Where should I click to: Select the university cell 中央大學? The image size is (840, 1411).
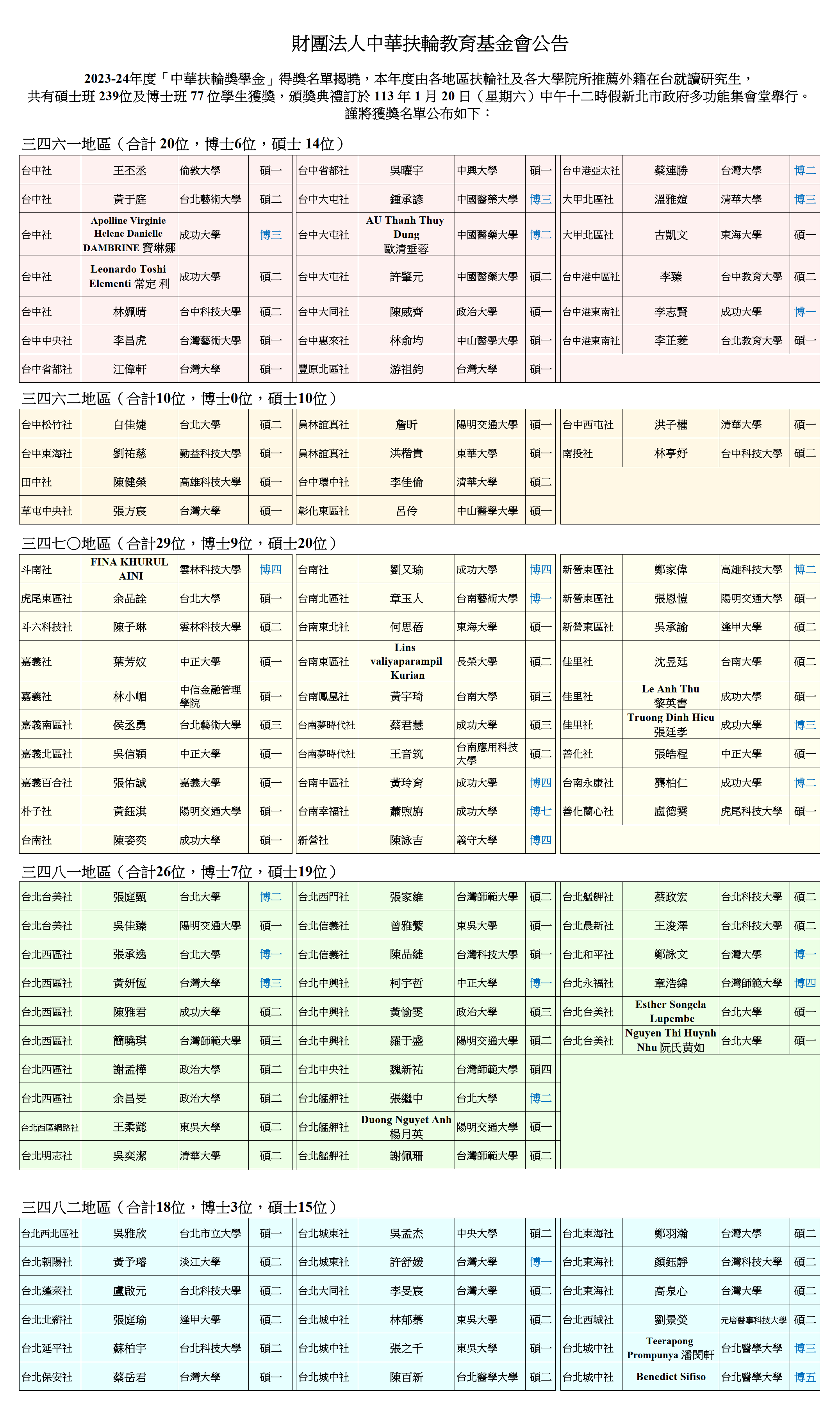[x=490, y=1233]
